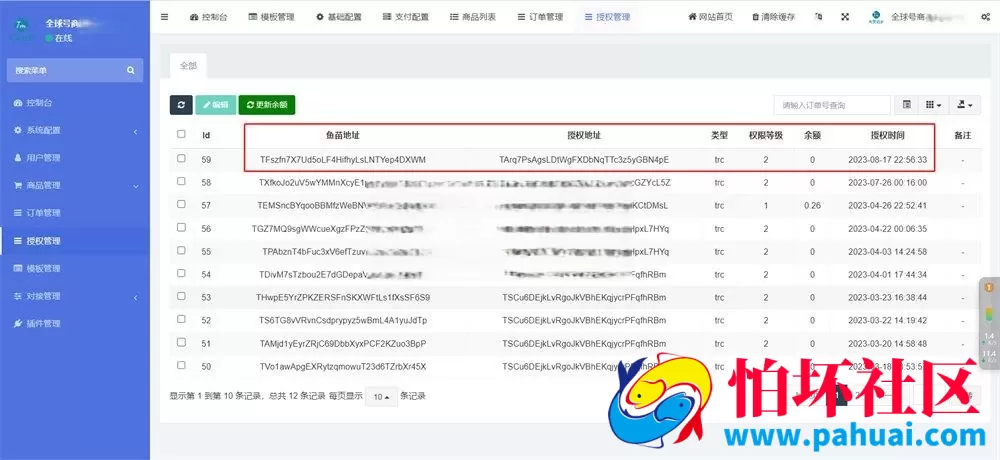Open 支付配置 in top navigation
The image size is (1000, 460).
406,17
